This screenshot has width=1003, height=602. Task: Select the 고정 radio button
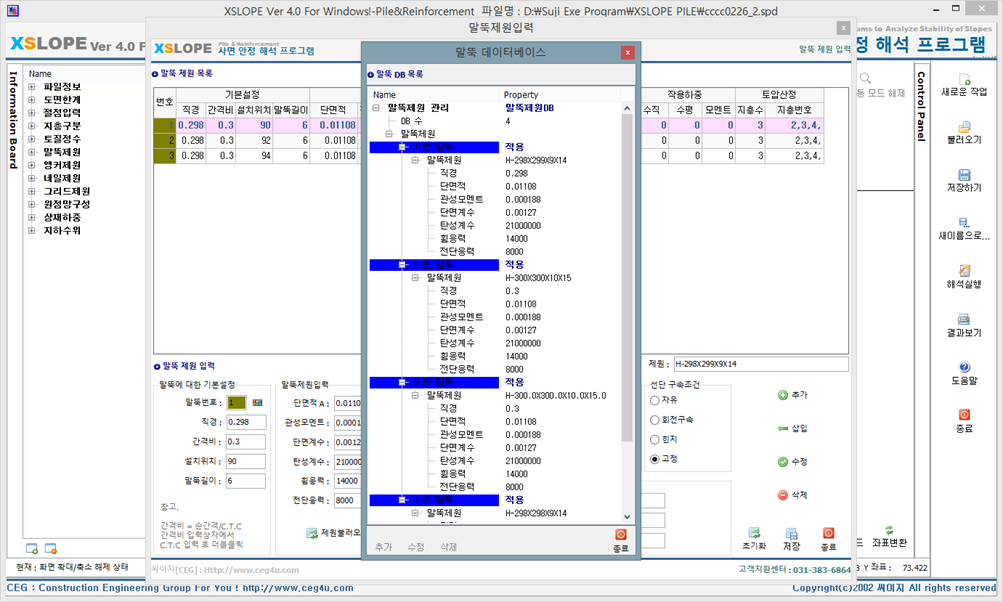pos(654,459)
